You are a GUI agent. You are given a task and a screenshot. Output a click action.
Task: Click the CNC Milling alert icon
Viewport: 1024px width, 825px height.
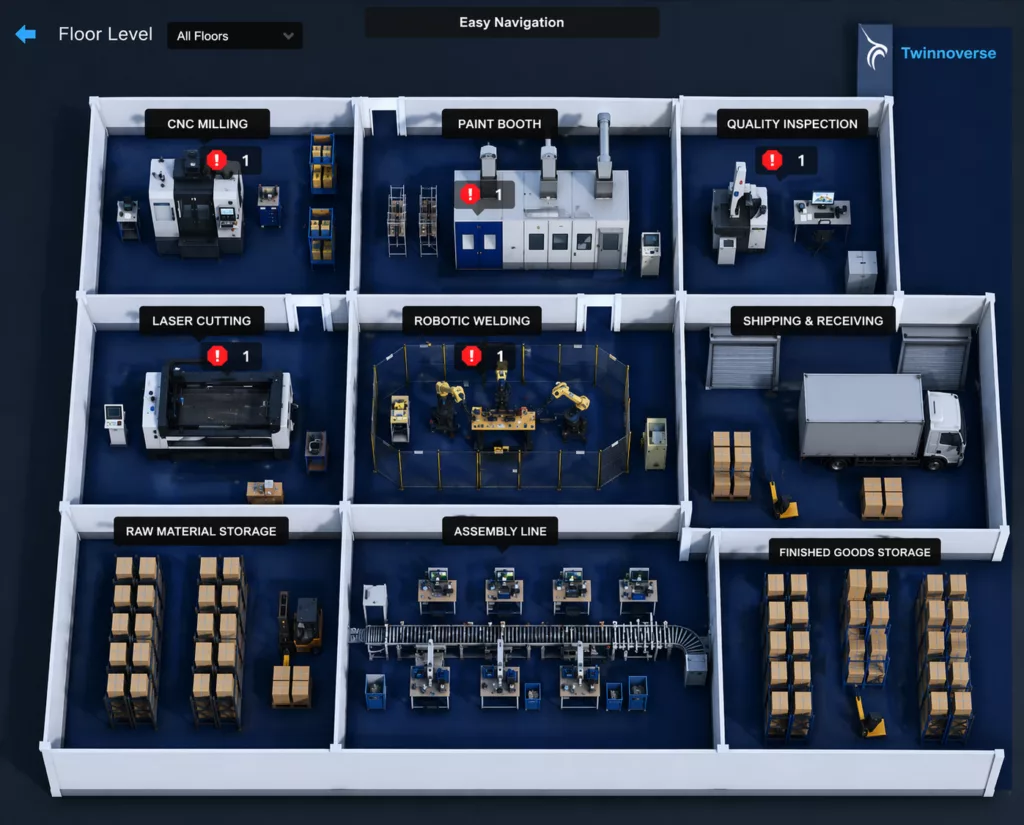(x=214, y=159)
